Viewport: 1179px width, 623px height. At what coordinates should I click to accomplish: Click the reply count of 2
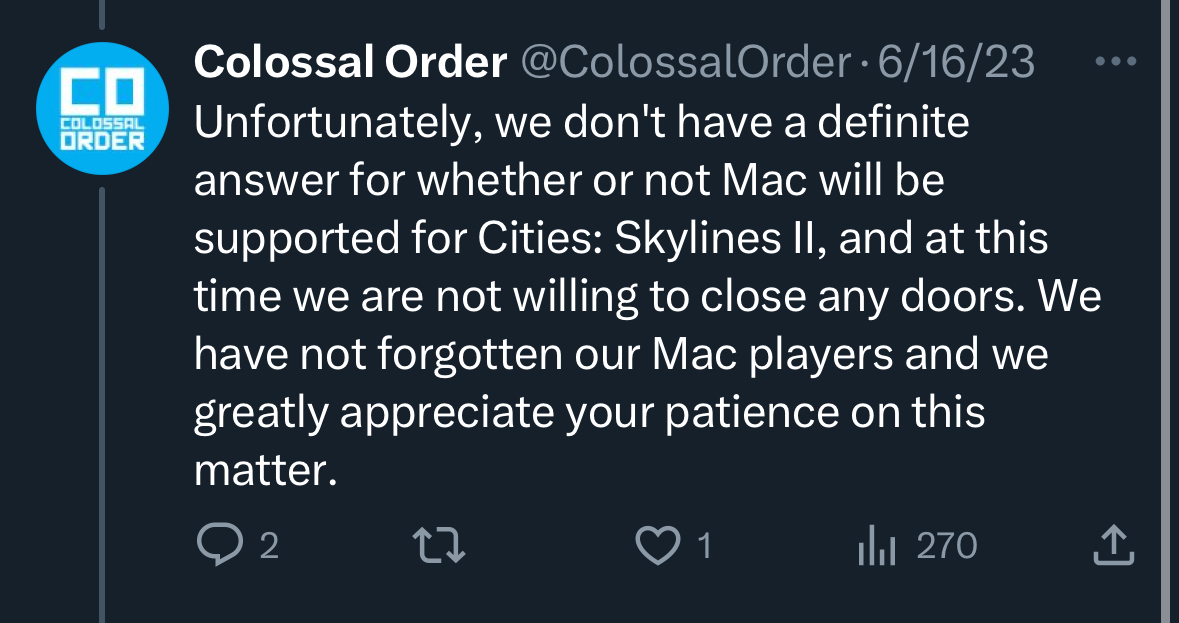(x=268, y=546)
